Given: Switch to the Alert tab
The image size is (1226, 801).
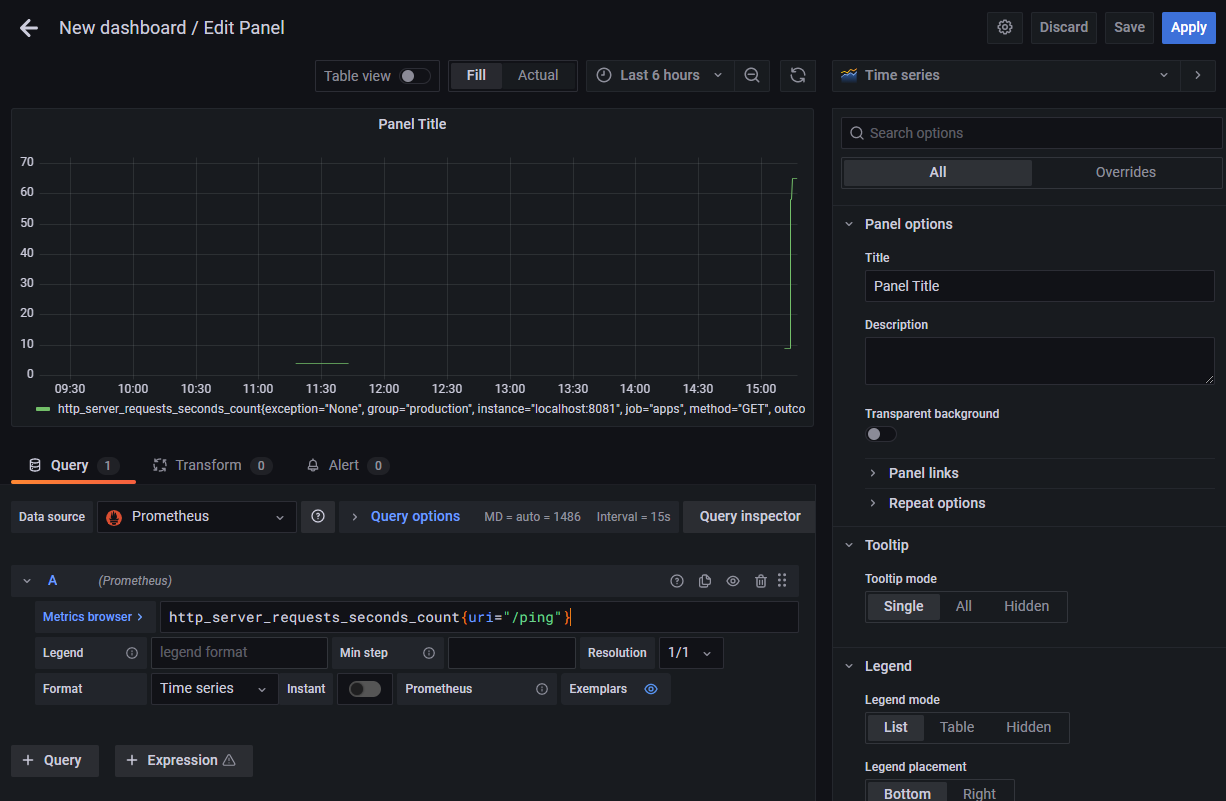Looking at the screenshot, I should click(347, 465).
